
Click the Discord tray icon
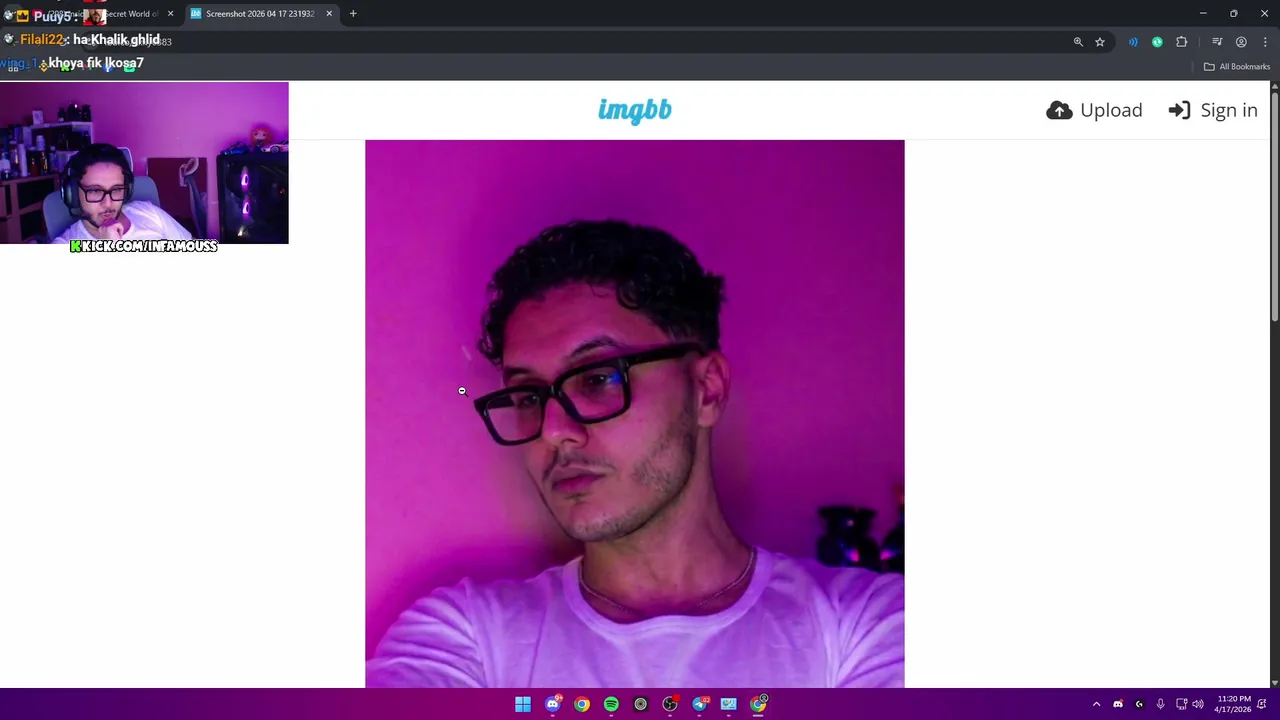point(1118,704)
